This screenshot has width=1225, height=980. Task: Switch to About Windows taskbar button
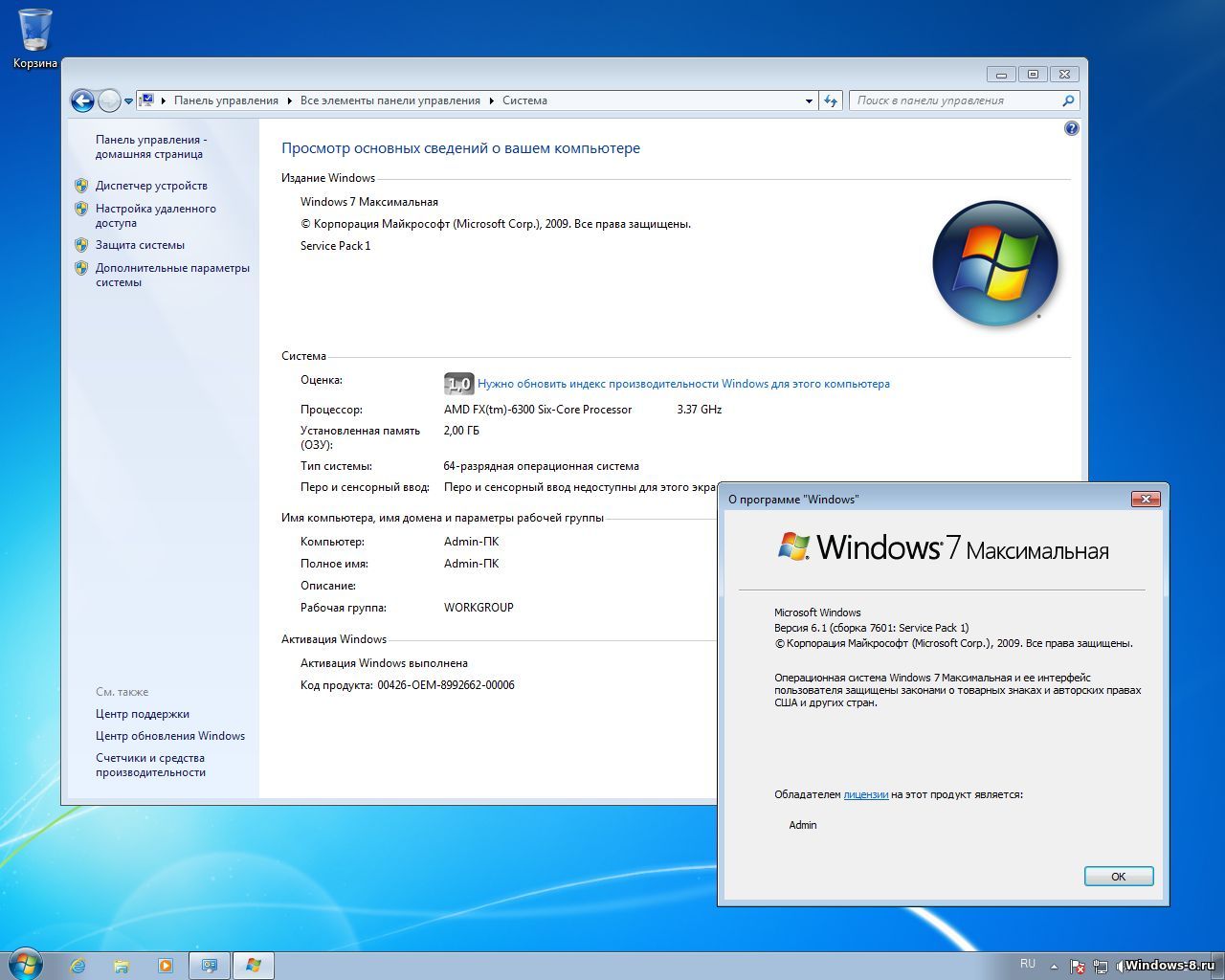pyautogui.click(x=254, y=966)
